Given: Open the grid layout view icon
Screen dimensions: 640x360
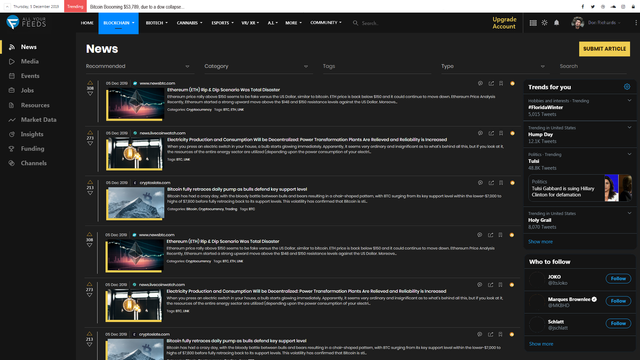Looking at the screenshot, I should point(533,23).
